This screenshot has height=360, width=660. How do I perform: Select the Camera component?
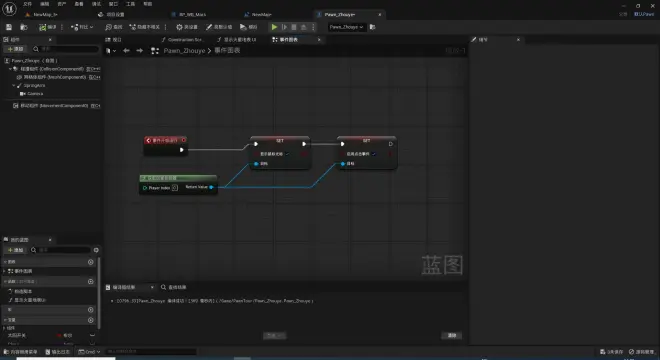click(x=32, y=93)
